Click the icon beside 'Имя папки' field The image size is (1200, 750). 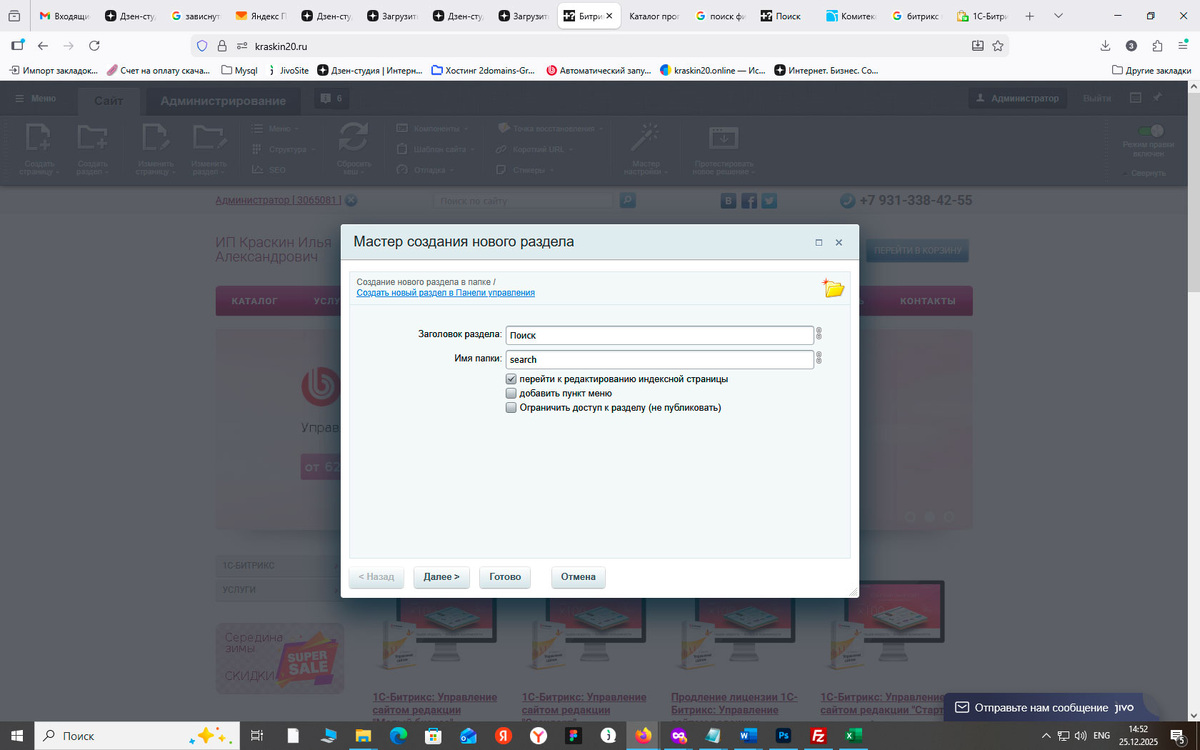(819, 359)
